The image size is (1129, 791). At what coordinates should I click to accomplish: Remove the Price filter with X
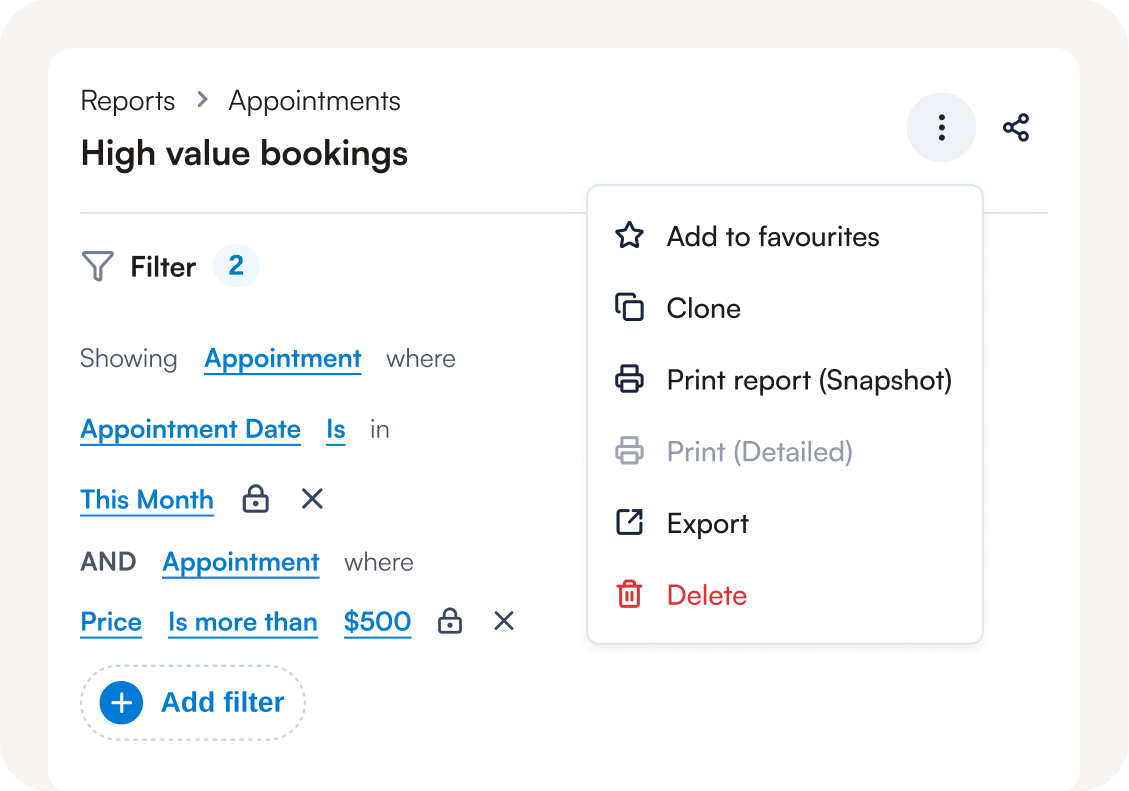click(x=504, y=620)
